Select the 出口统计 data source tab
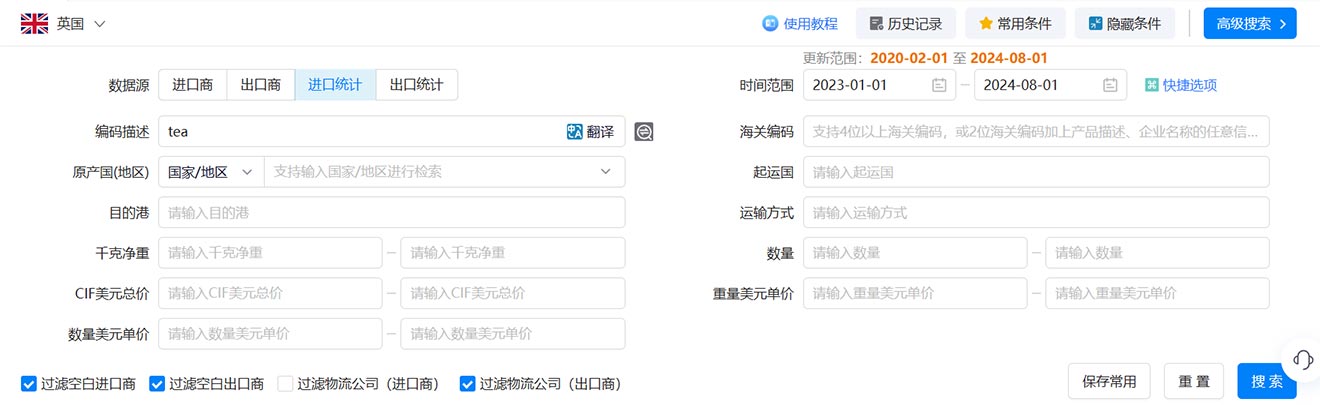Screen dimensions: 1320x405 coord(416,85)
